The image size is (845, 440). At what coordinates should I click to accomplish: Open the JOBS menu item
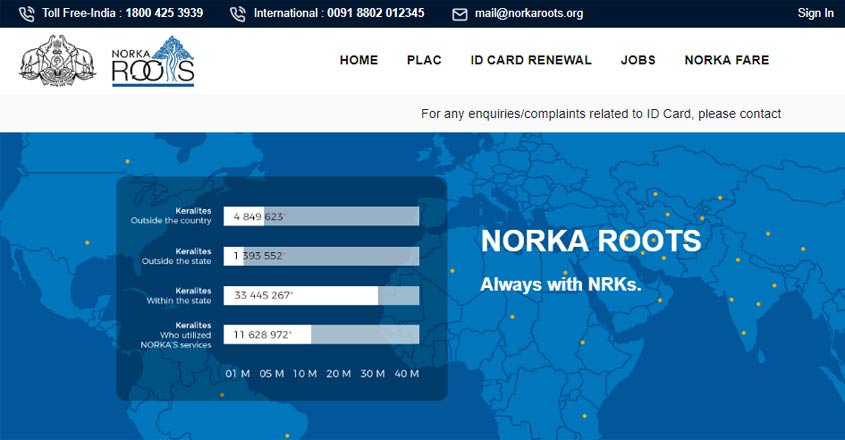[638, 60]
